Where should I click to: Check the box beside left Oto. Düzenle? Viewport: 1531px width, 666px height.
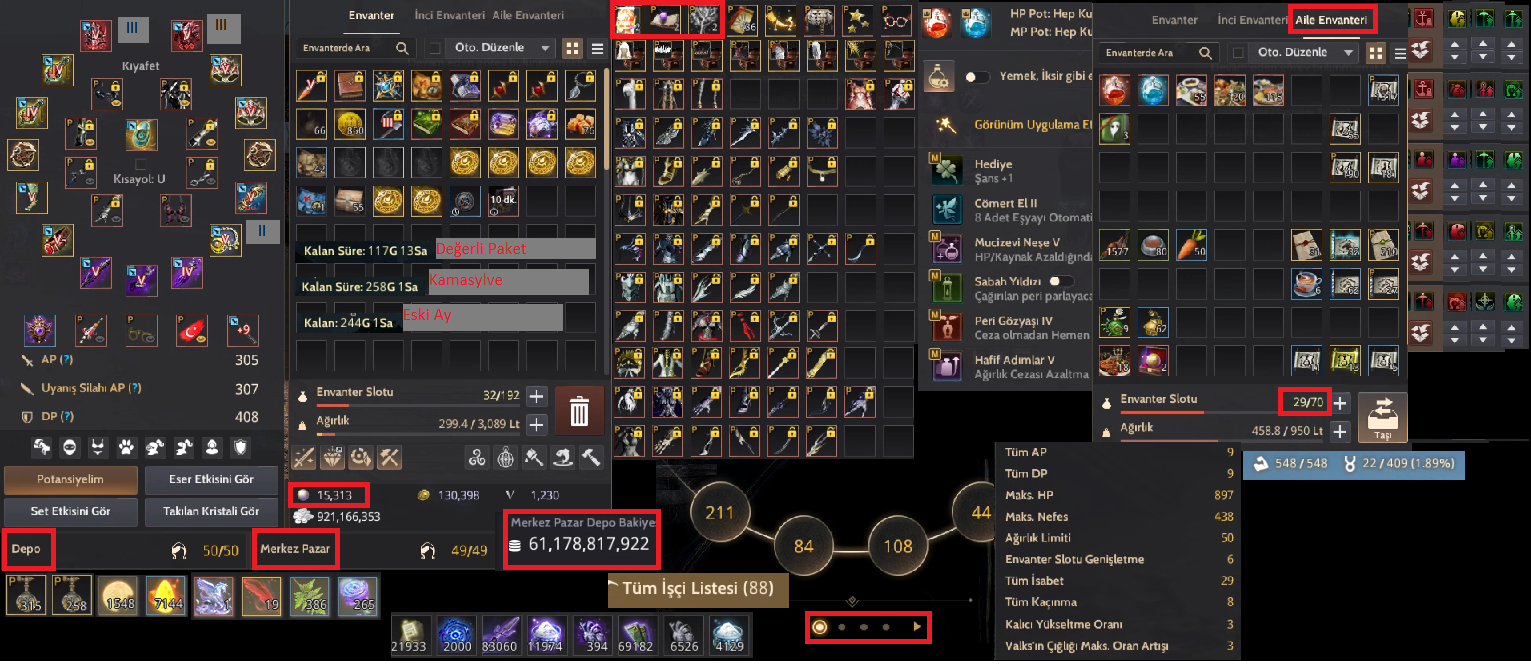point(433,48)
